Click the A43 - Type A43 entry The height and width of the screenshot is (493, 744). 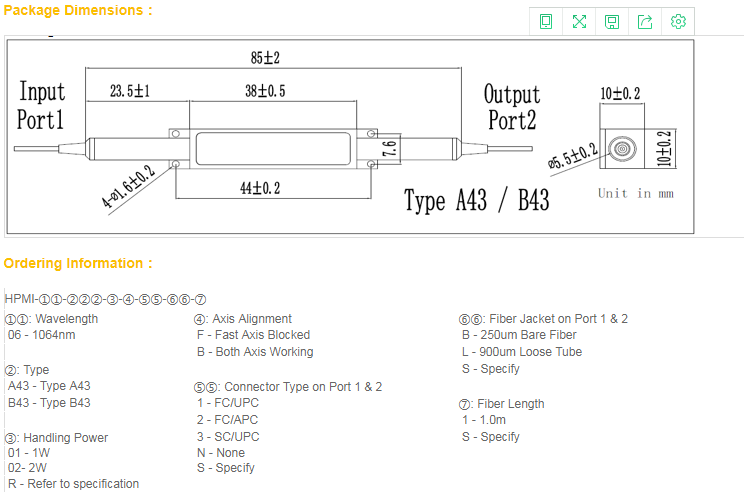(x=49, y=386)
